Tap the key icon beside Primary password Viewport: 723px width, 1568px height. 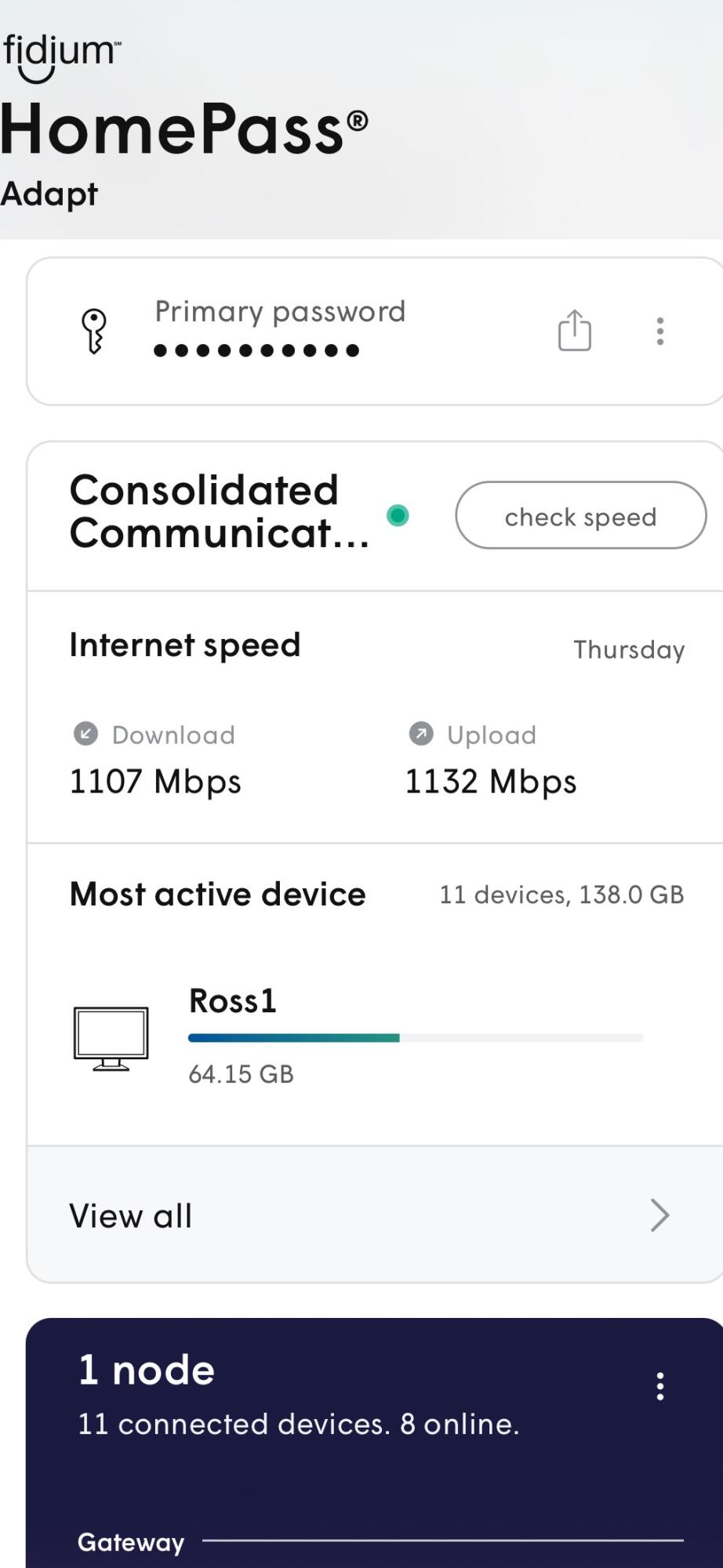(94, 331)
